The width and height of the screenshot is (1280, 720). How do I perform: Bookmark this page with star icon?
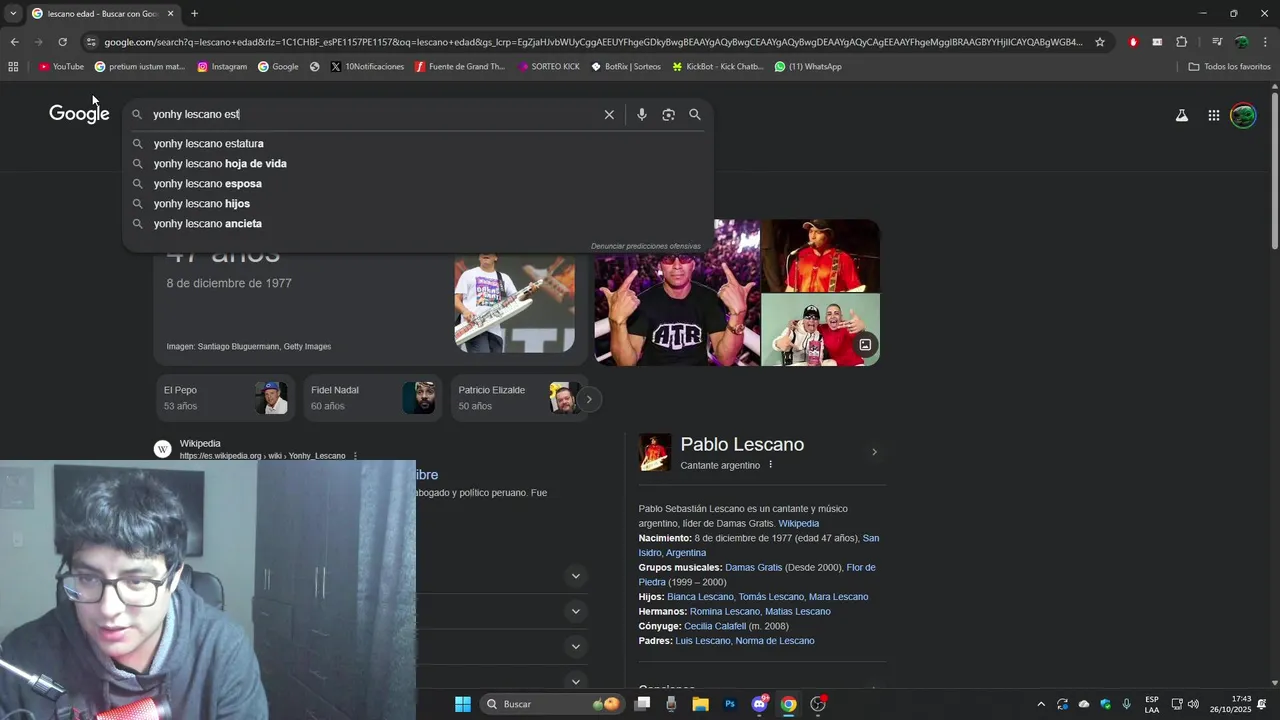(x=1100, y=42)
